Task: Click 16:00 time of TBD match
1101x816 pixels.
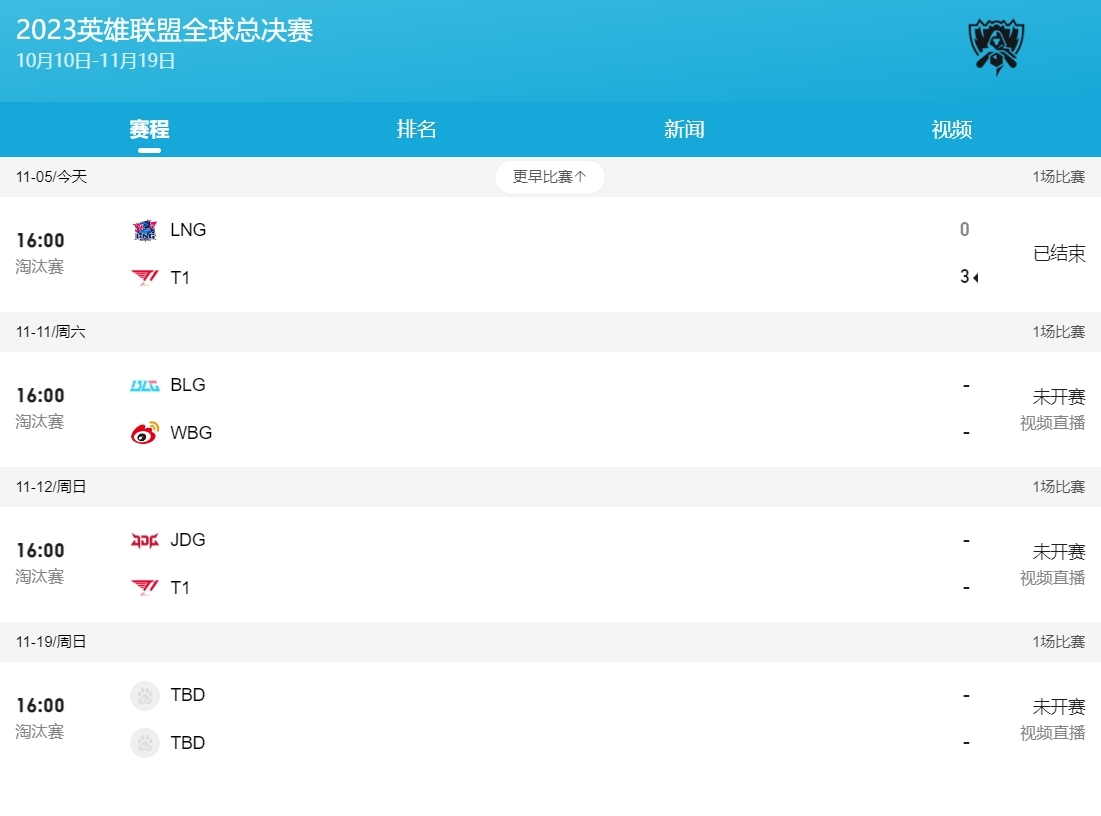Action: pyautogui.click(x=41, y=706)
